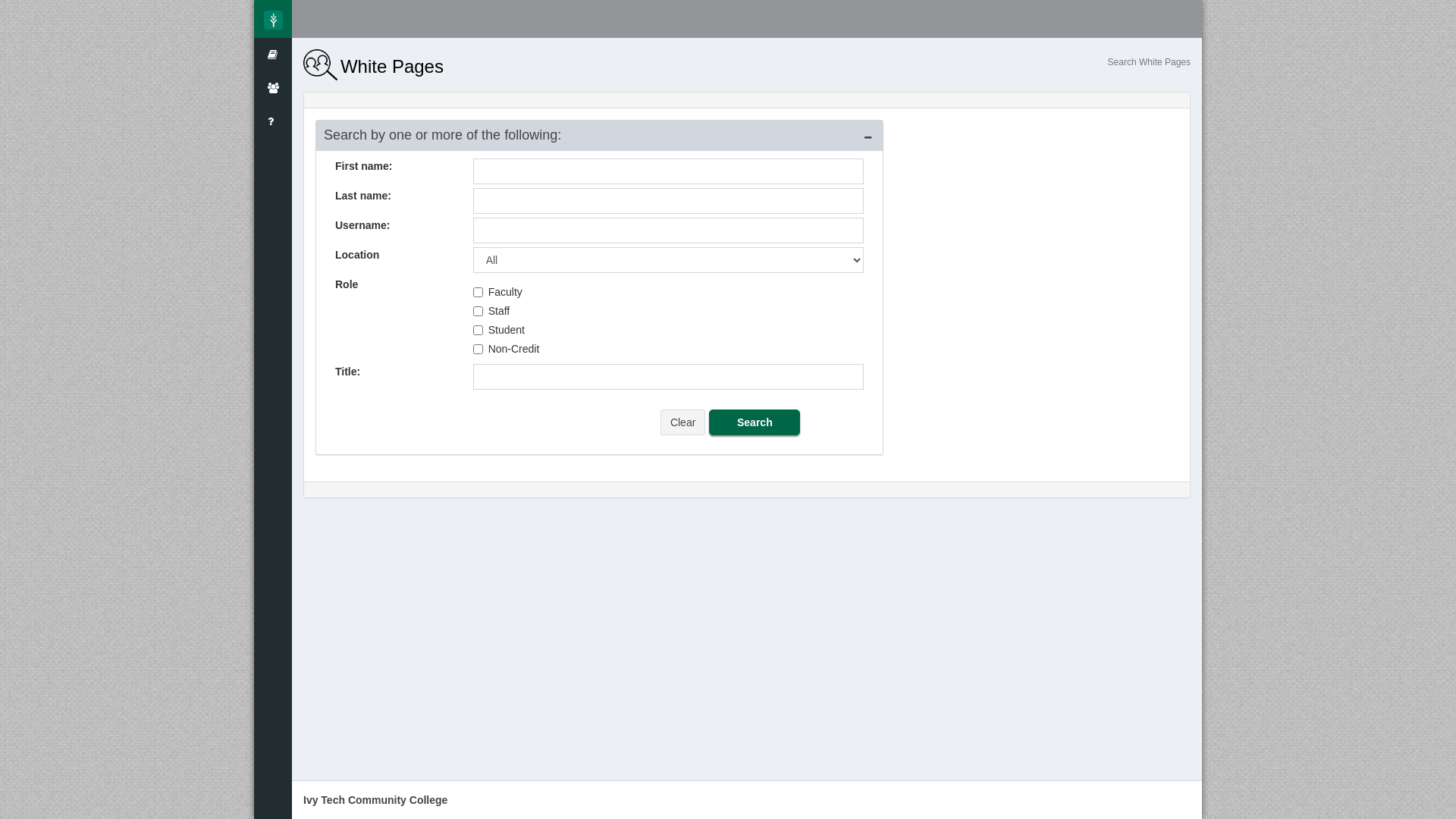Click the green Search button
This screenshot has height=819, width=1456.
[755, 422]
